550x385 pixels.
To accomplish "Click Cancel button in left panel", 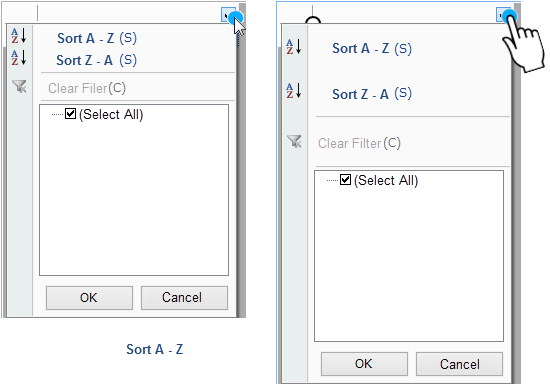I will pyautogui.click(x=185, y=298).
